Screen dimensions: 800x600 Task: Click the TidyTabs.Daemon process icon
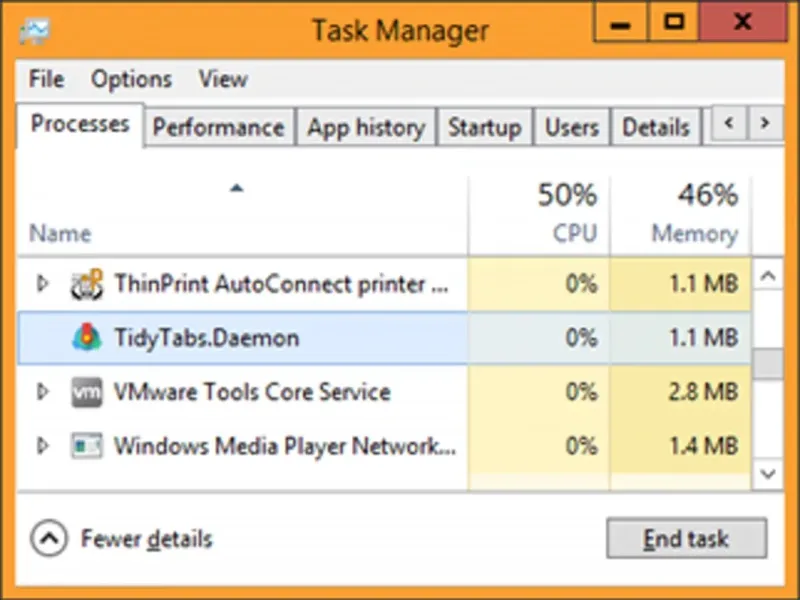pos(87,338)
